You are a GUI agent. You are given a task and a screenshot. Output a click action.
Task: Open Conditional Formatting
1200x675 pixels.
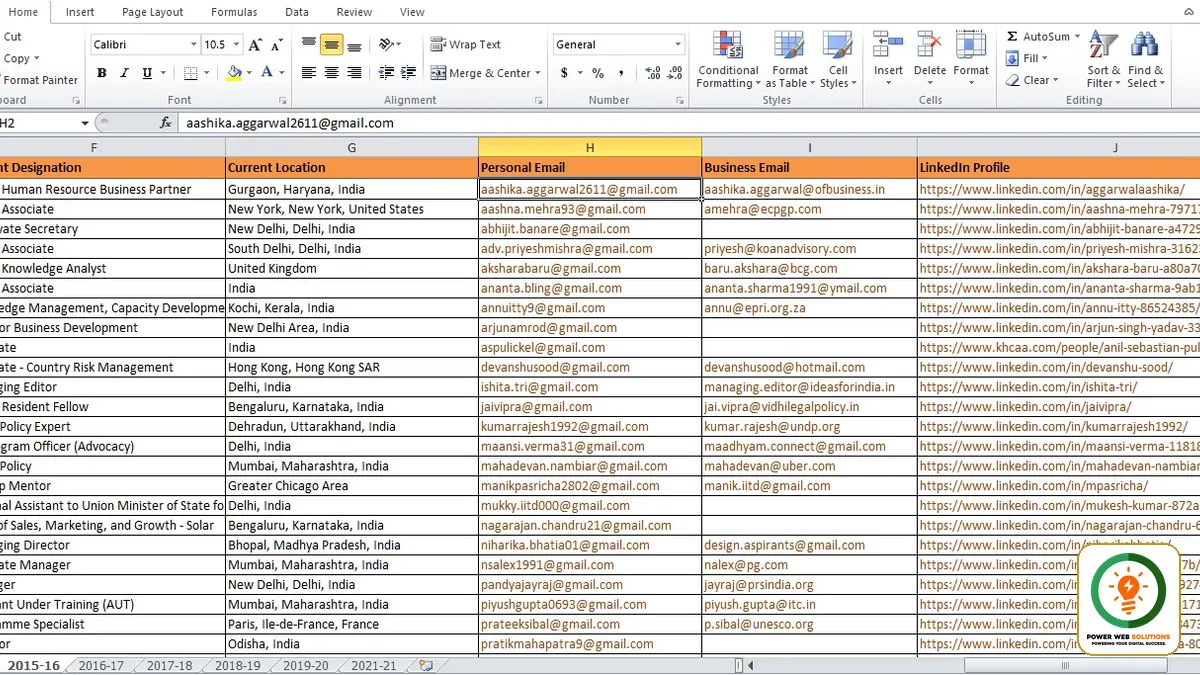(x=728, y=59)
